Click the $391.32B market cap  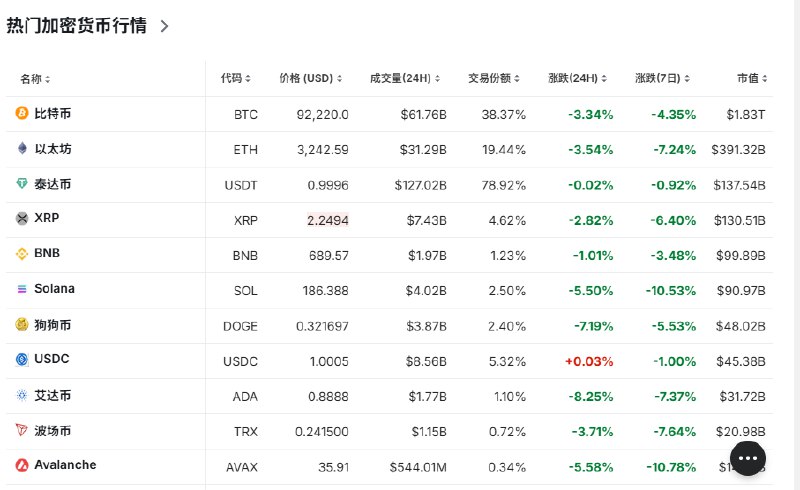point(738,150)
